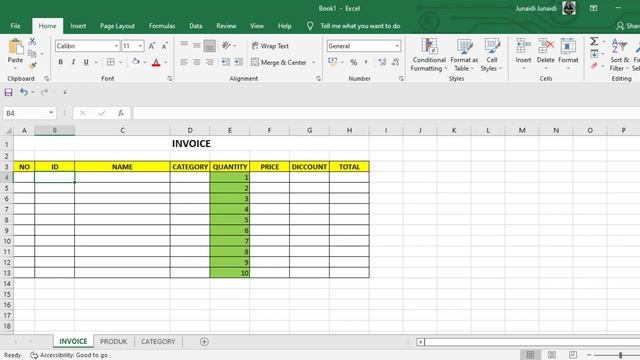Click the Merge & Center button
The image size is (640, 360).
[x=279, y=62]
